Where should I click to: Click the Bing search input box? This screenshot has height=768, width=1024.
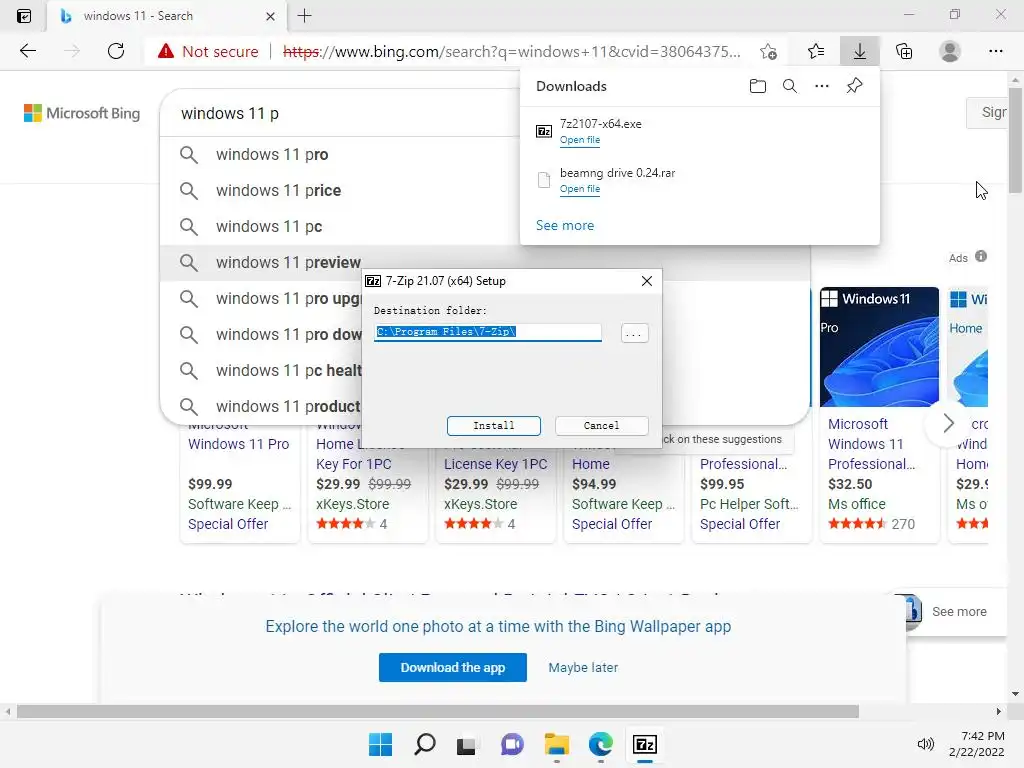pos(340,114)
